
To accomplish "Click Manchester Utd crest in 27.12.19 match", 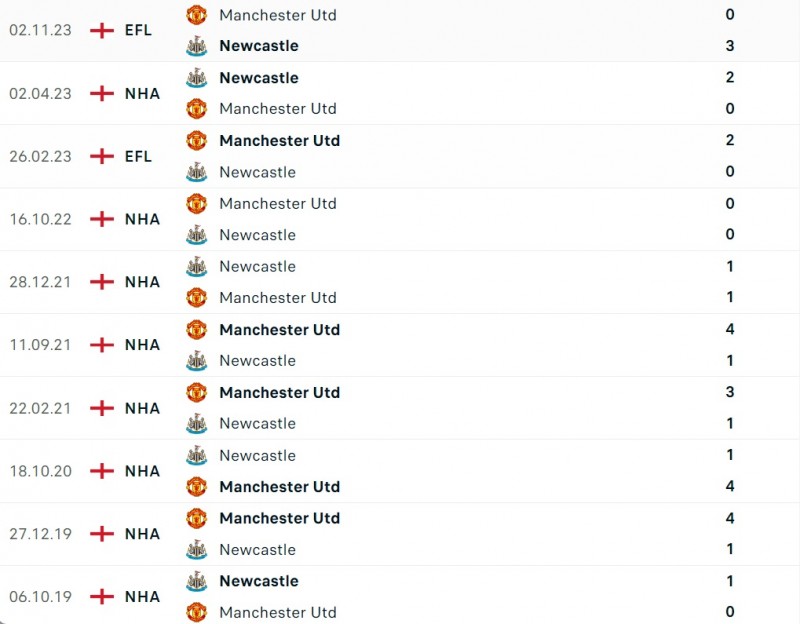I will pos(196,518).
